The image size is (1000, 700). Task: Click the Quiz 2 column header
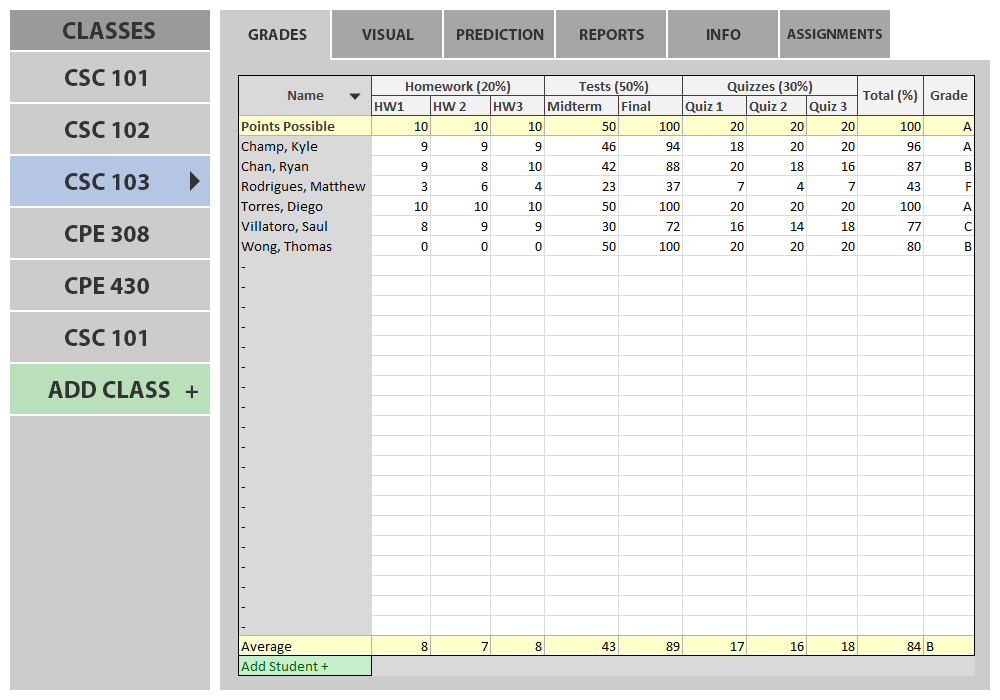pos(776,106)
